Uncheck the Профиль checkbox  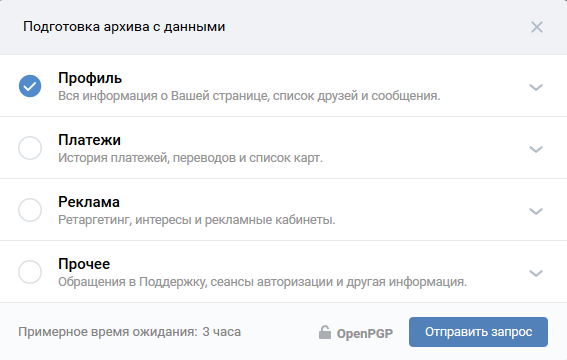pos(30,86)
